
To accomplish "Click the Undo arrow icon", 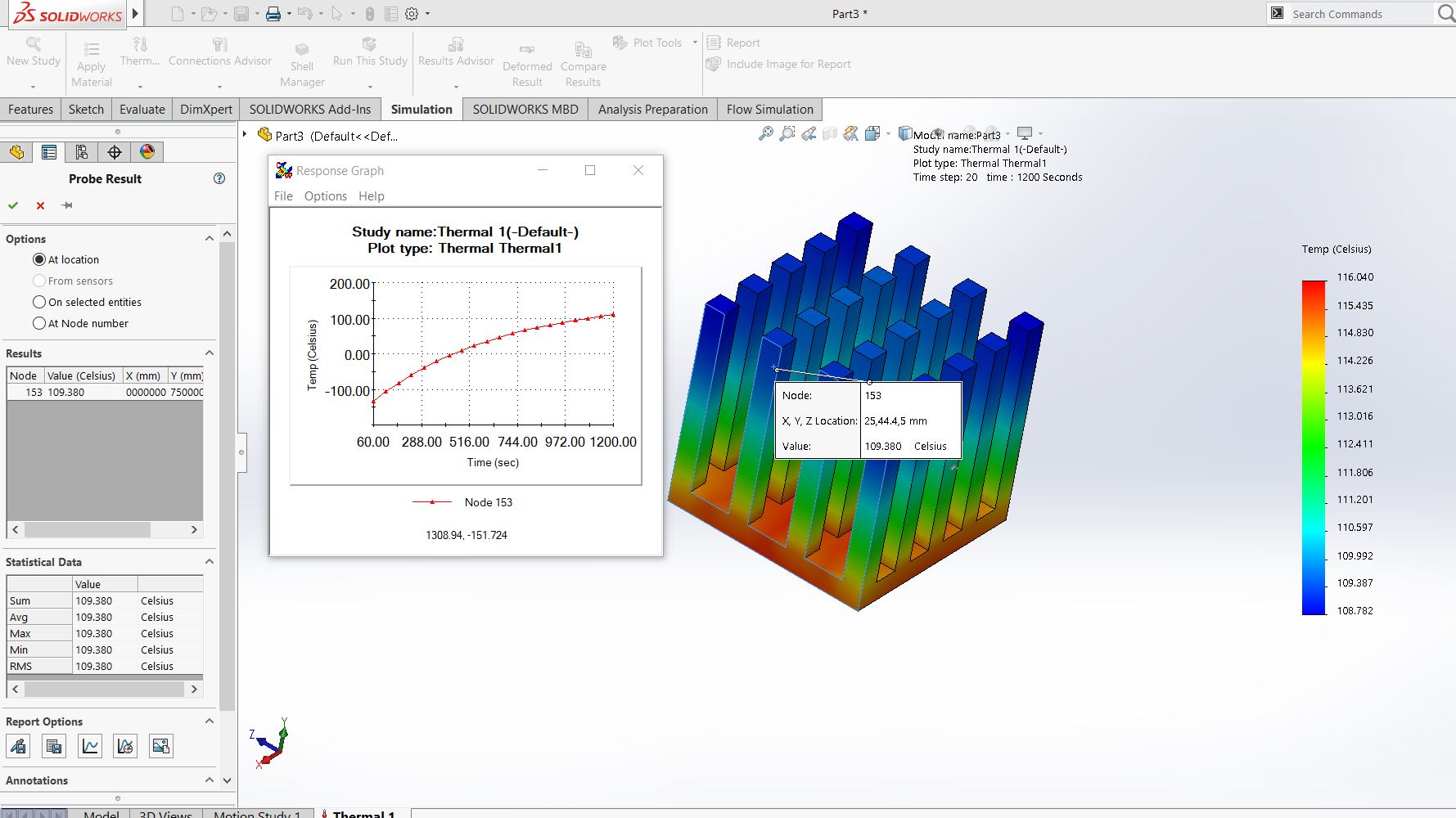I will coord(304,14).
